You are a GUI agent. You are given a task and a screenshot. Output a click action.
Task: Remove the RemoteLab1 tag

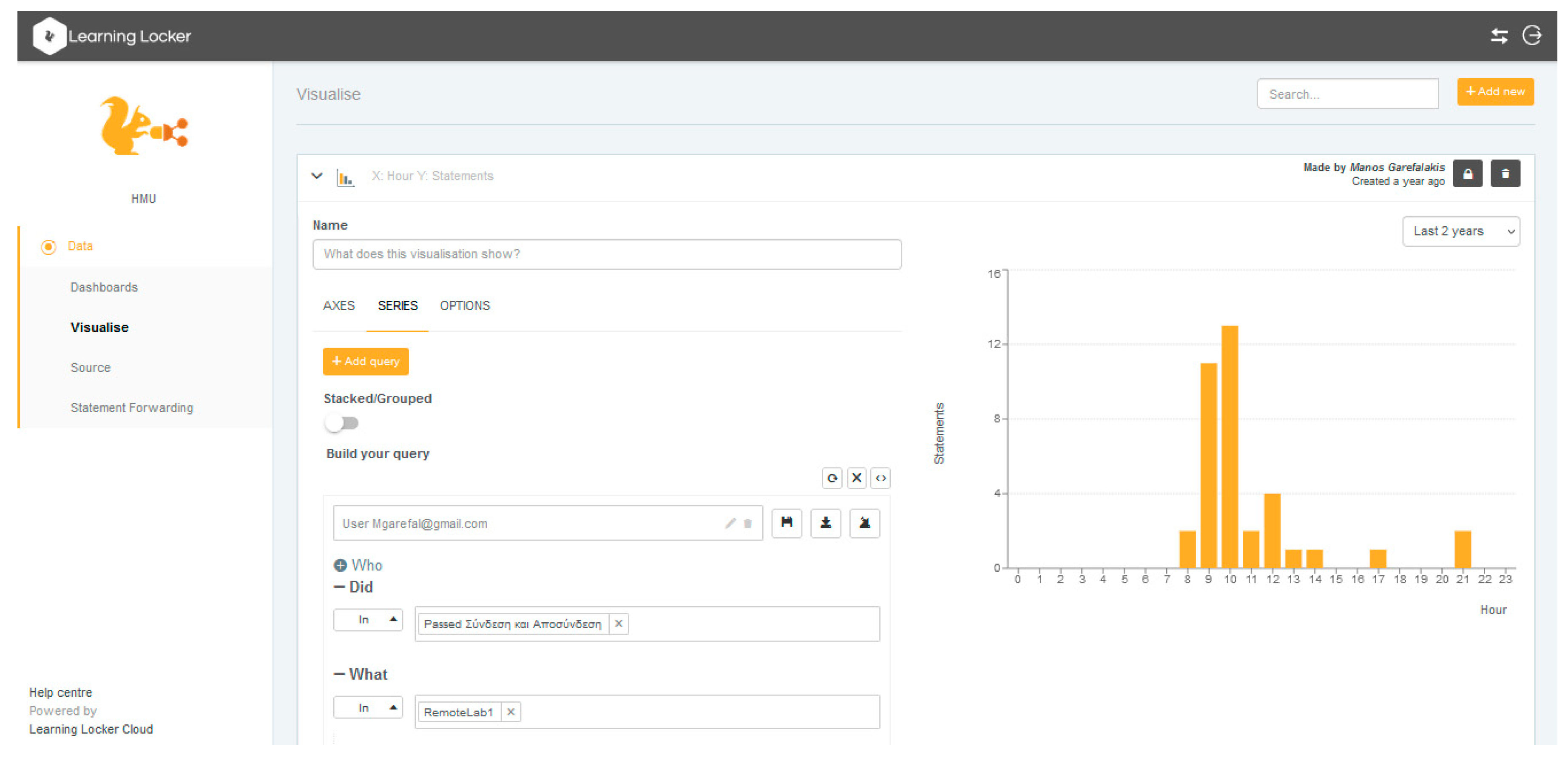pyautogui.click(x=511, y=712)
